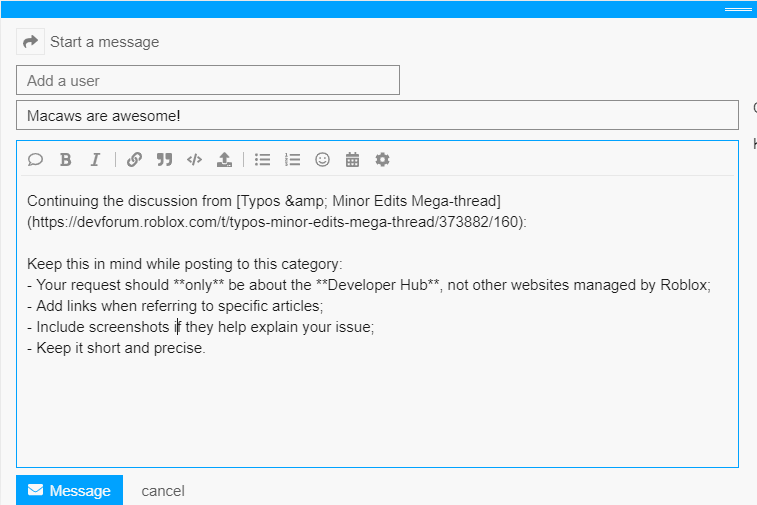
Task: Open the gear options menu in toolbar
Action: point(382,159)
